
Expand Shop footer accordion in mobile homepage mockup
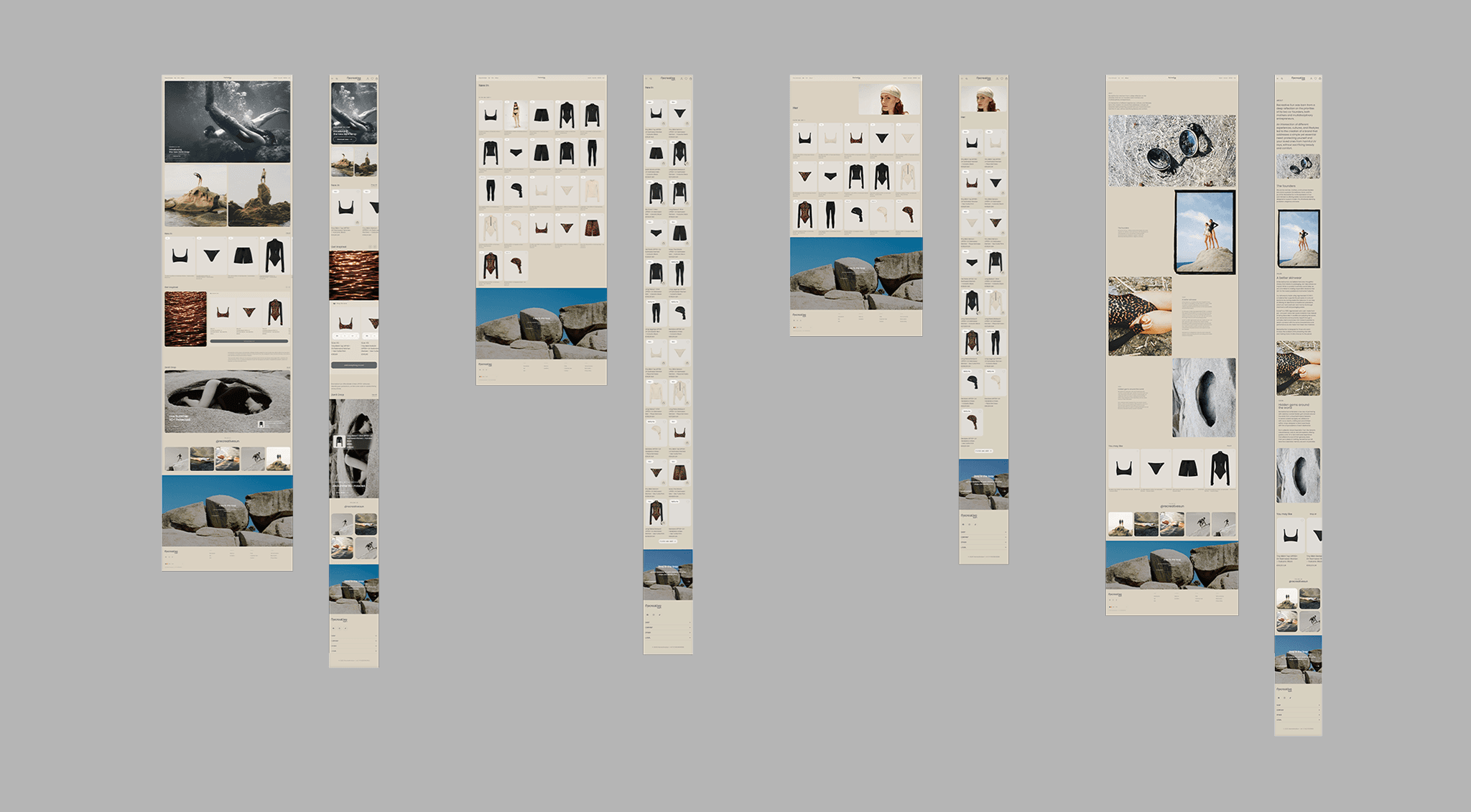(353, 635)
